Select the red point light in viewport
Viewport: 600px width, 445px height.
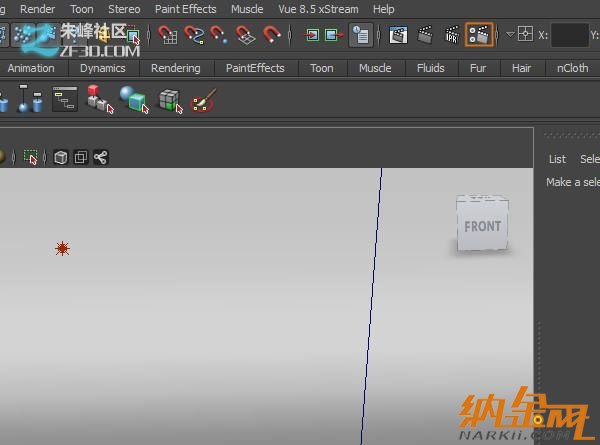(x=62, y=249)
